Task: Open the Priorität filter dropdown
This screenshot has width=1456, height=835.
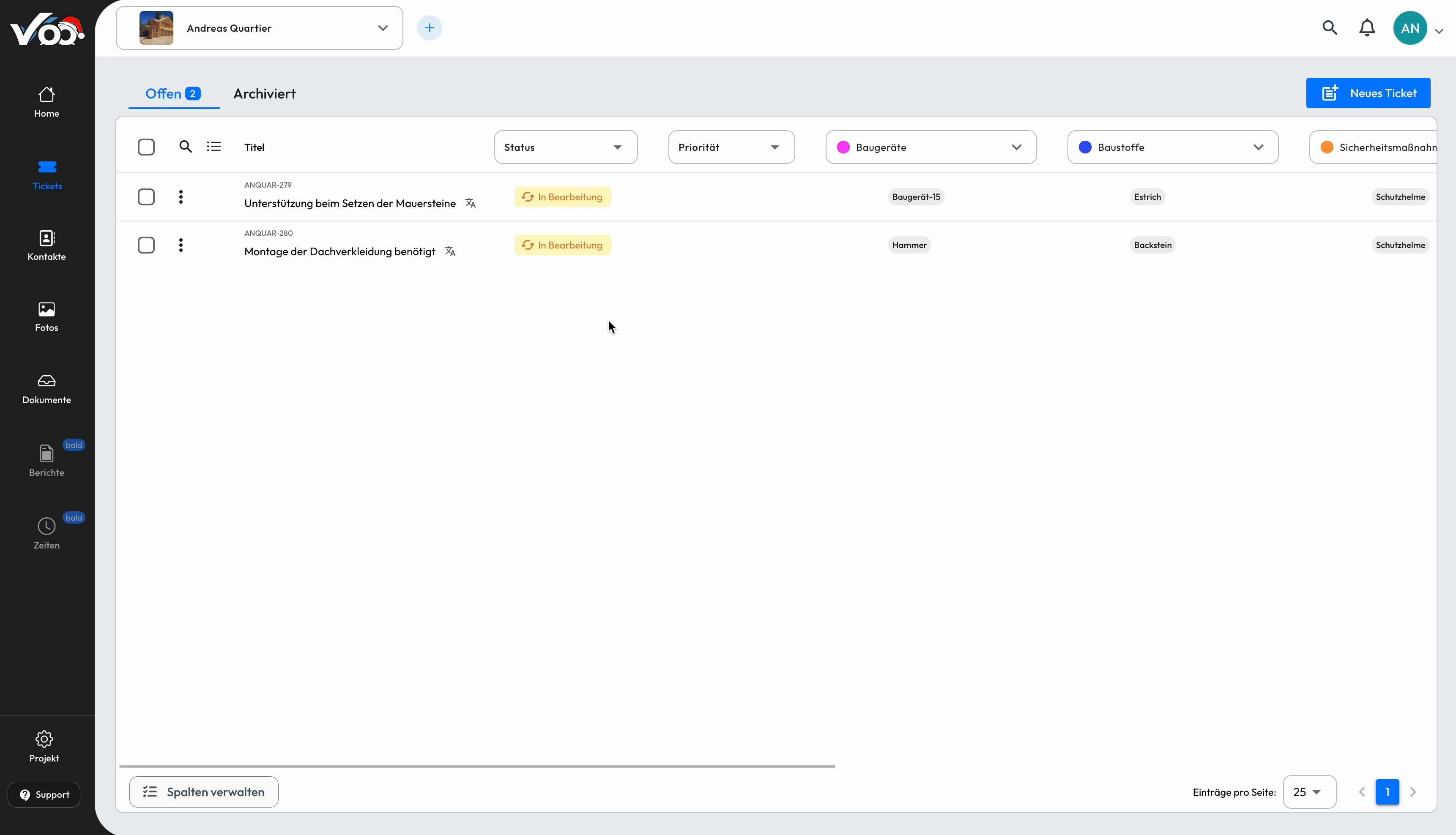Action: pyautogui.click(x=731, y=147)
